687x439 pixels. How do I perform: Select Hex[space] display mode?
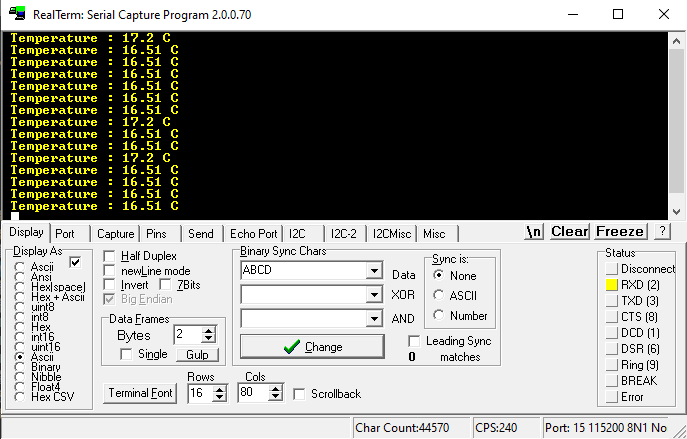(20, 287)
